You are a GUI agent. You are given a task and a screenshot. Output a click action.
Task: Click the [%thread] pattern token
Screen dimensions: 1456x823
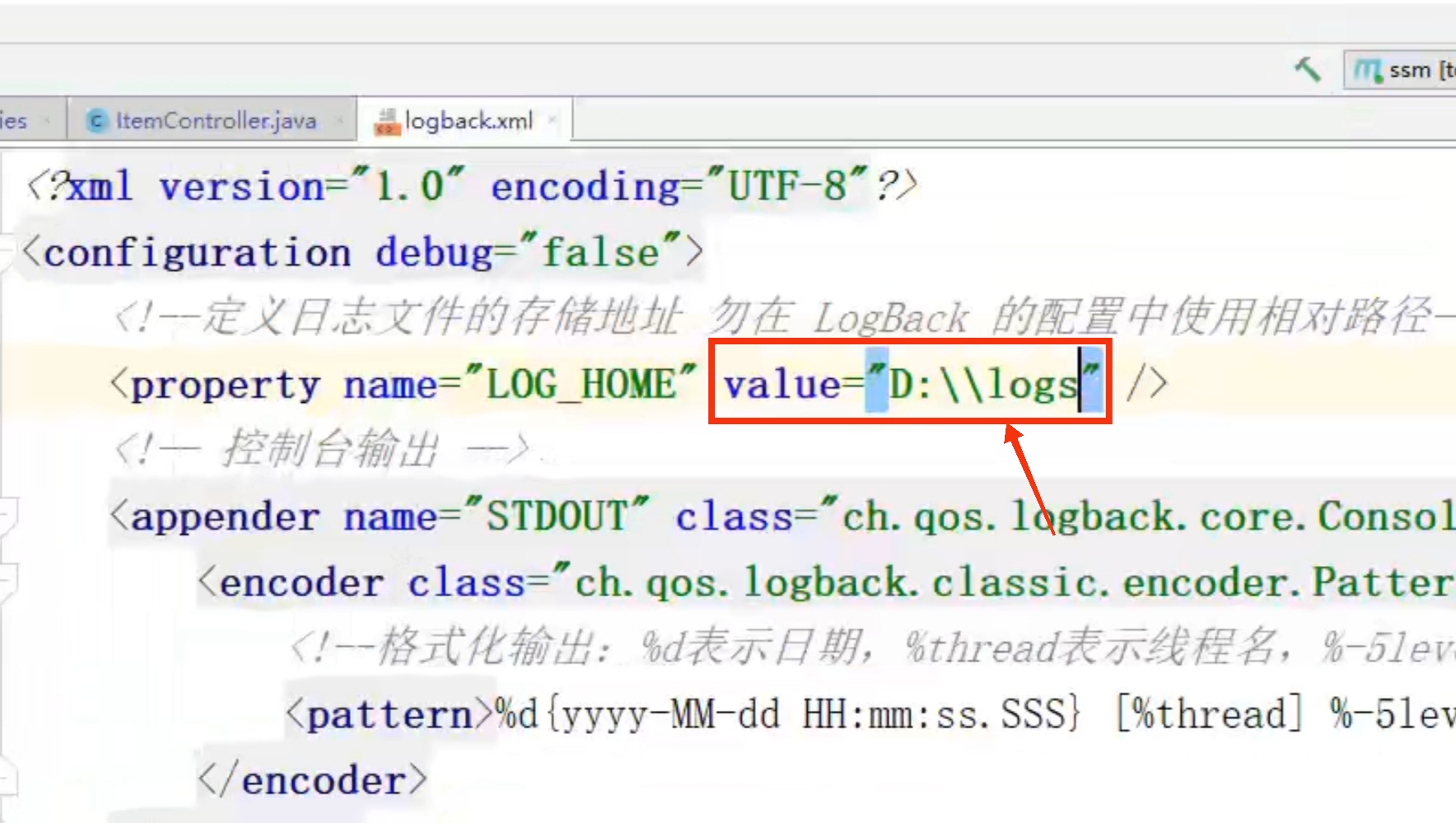coord(1209,713)
